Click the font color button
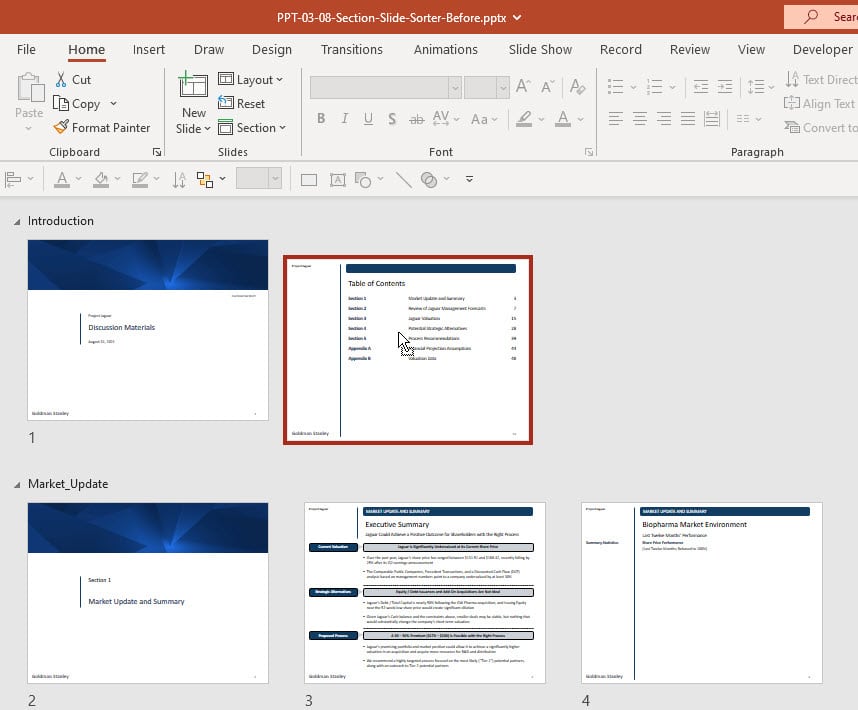The height and width of the screenshot is (710, 858). 563,119
